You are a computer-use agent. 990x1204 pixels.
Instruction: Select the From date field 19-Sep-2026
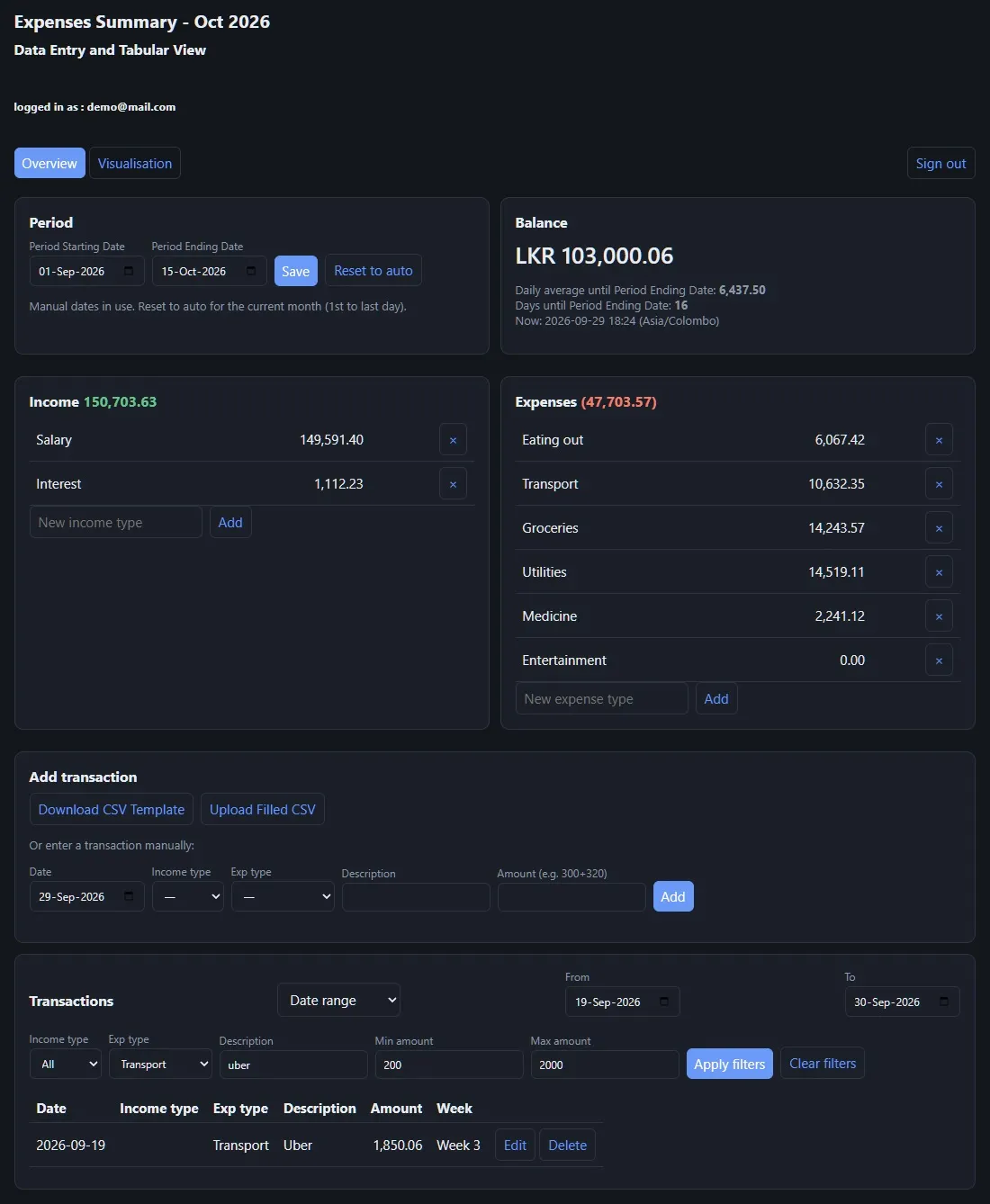[x=622, y=1002]
